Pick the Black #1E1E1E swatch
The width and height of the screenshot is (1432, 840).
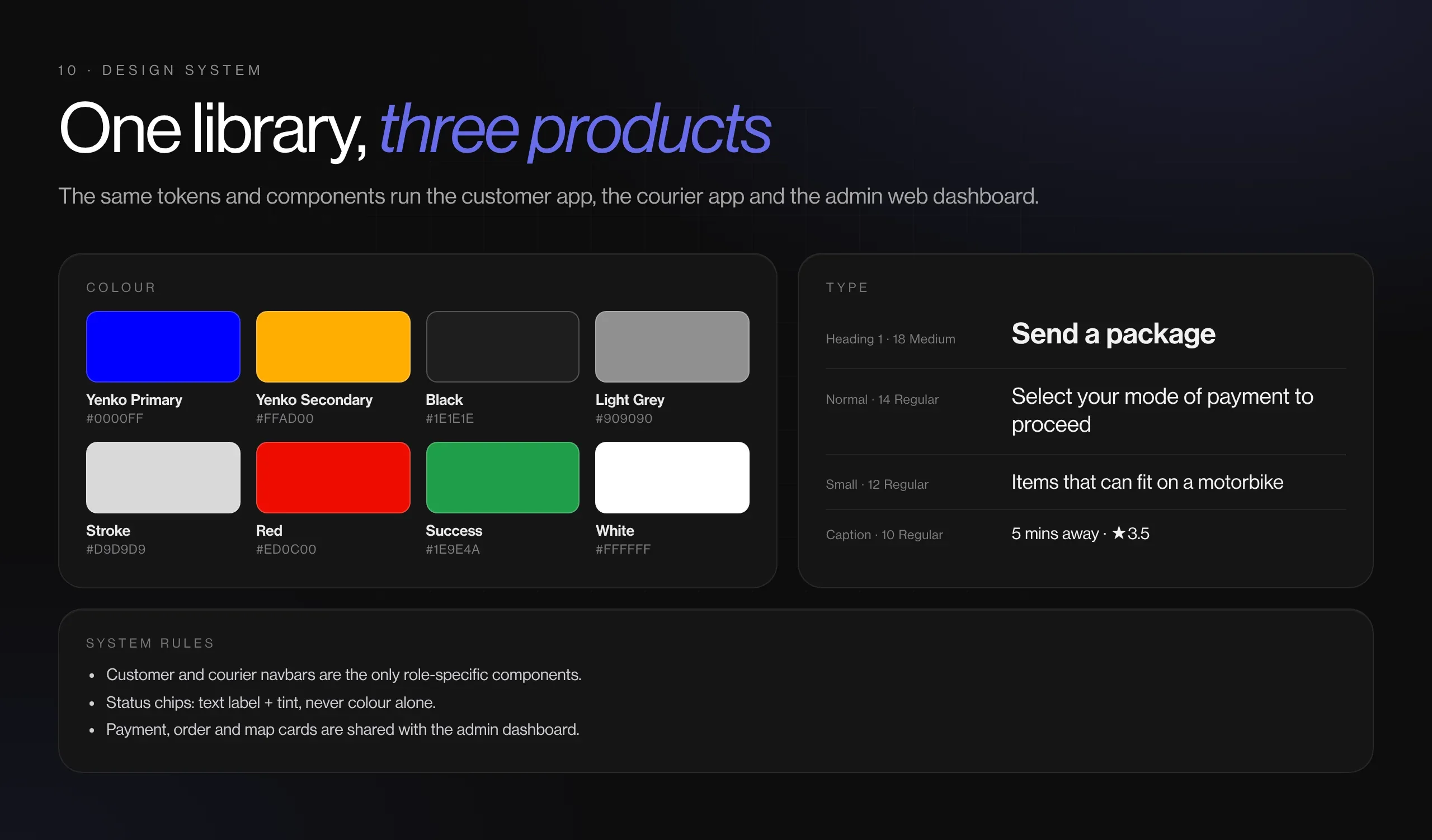(x=502, y=346)
